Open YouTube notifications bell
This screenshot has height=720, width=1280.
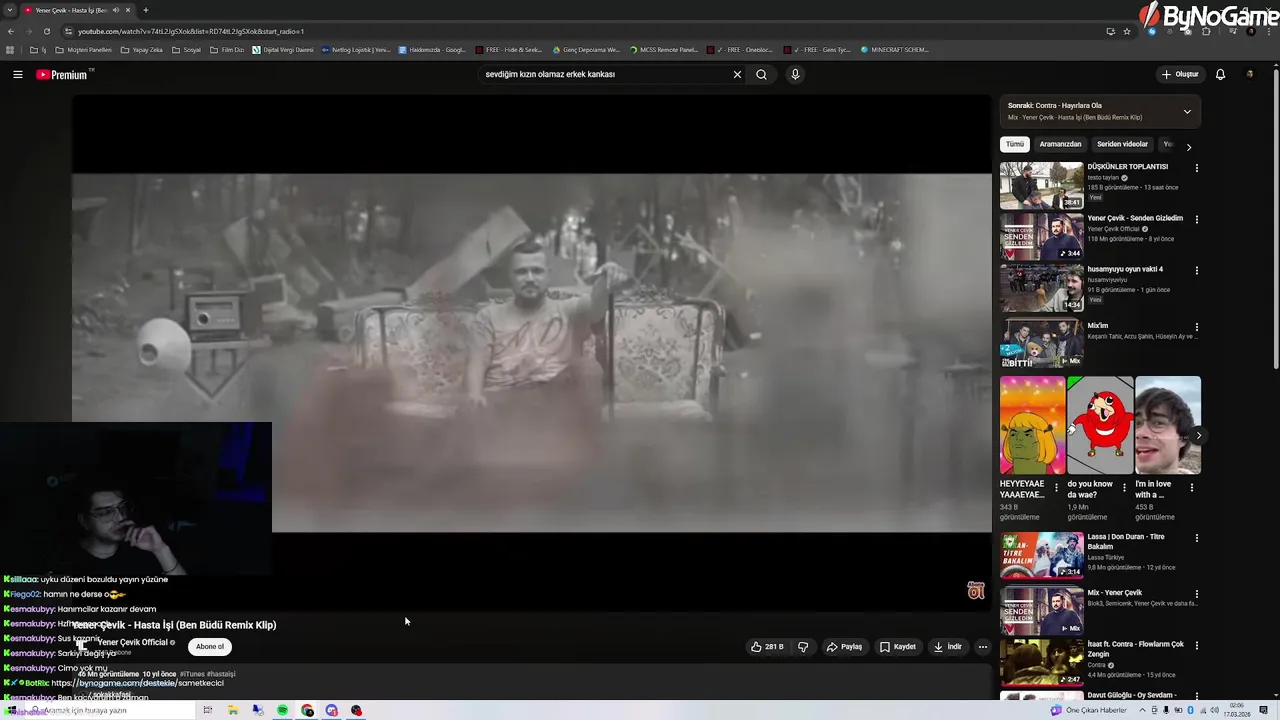[x=1220, y=74]
